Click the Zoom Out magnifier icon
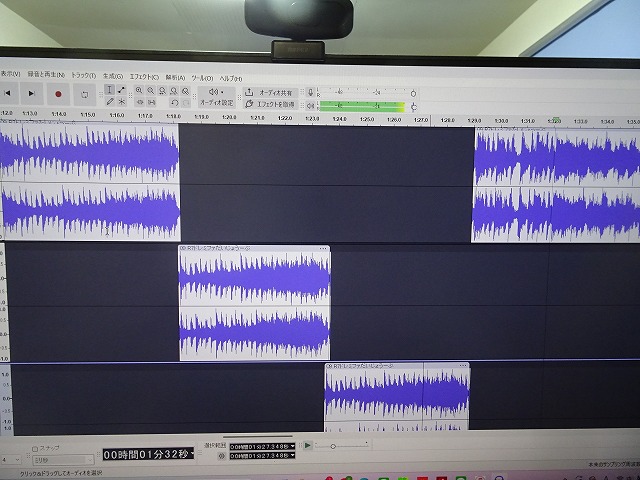This screenshot has width=640, height=480. [151, 91]
